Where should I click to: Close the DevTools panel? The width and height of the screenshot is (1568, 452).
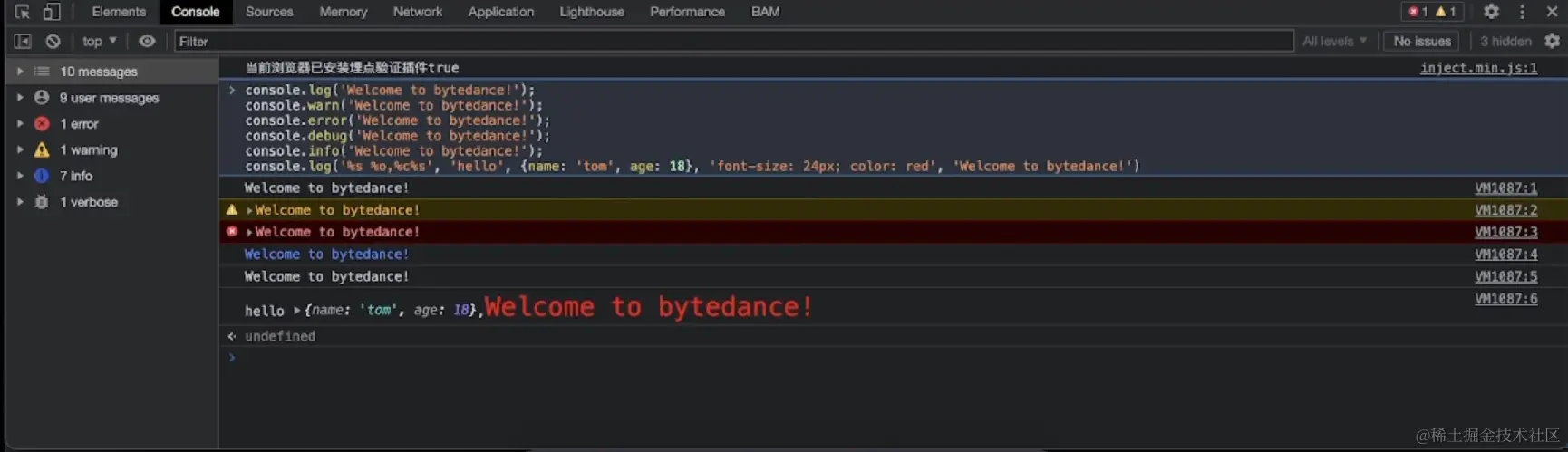(x=1552, y=12)
